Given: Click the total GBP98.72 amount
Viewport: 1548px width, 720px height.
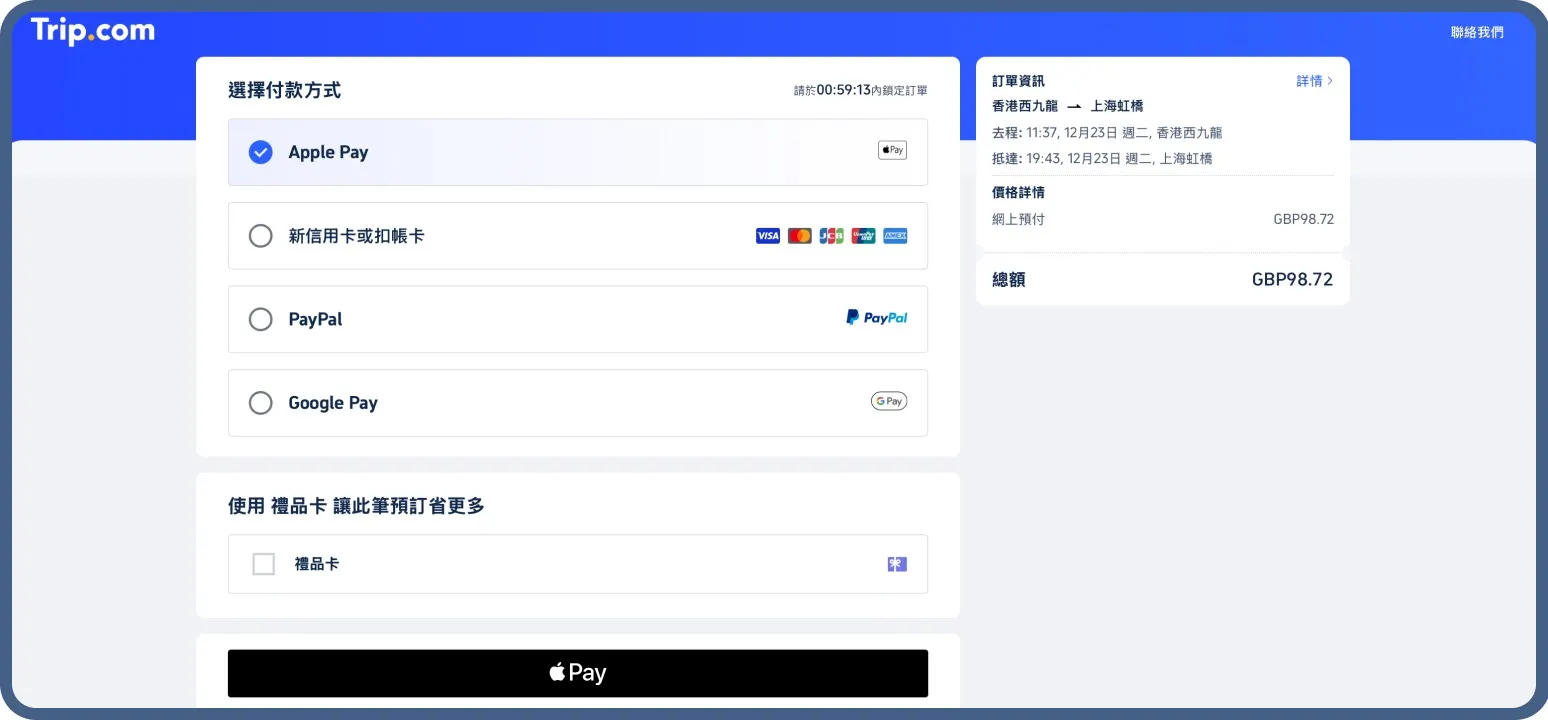Looking at the screenshot, I should (1292, 280).
